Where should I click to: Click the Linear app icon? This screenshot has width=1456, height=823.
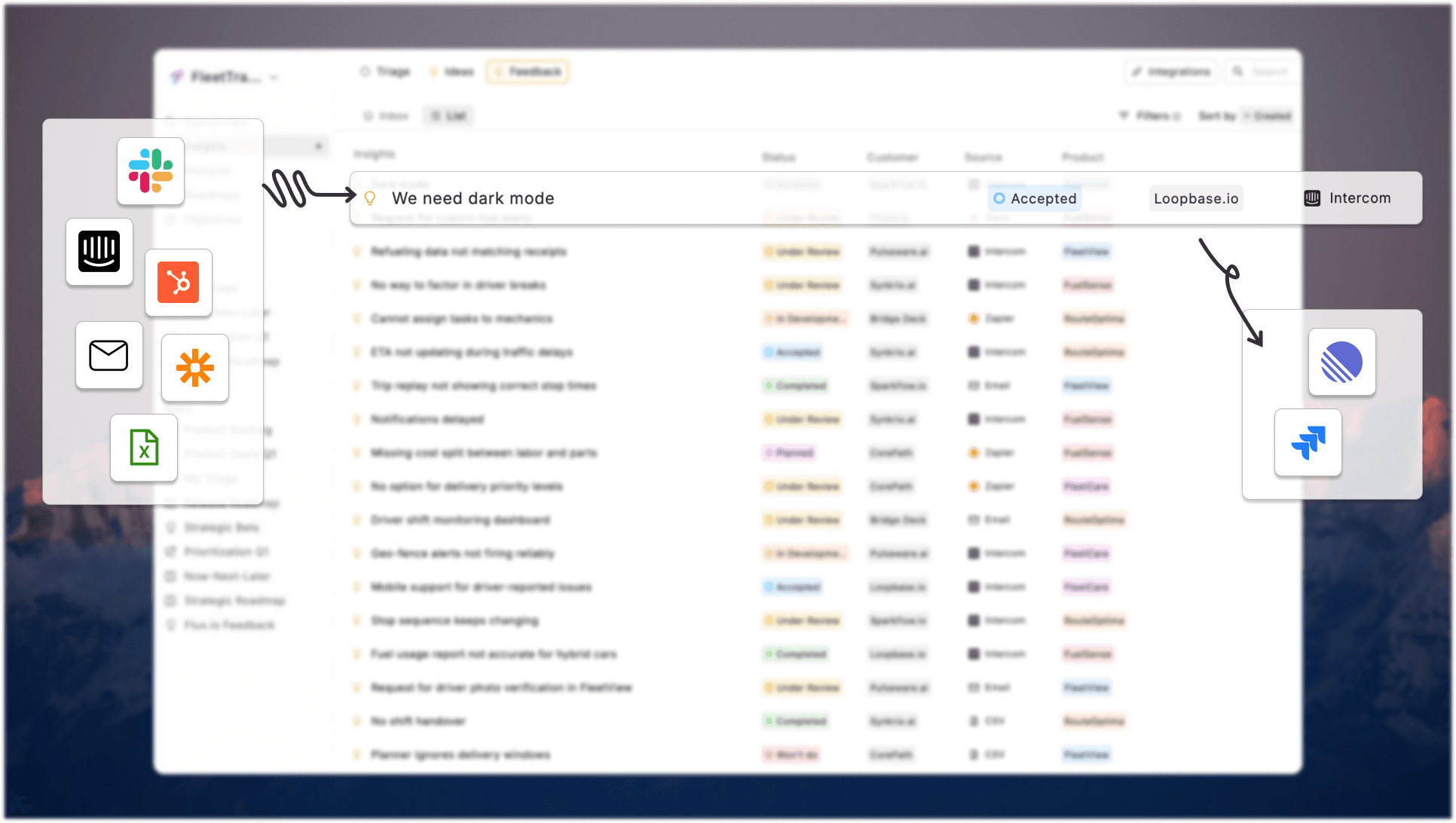[1341, 362]
